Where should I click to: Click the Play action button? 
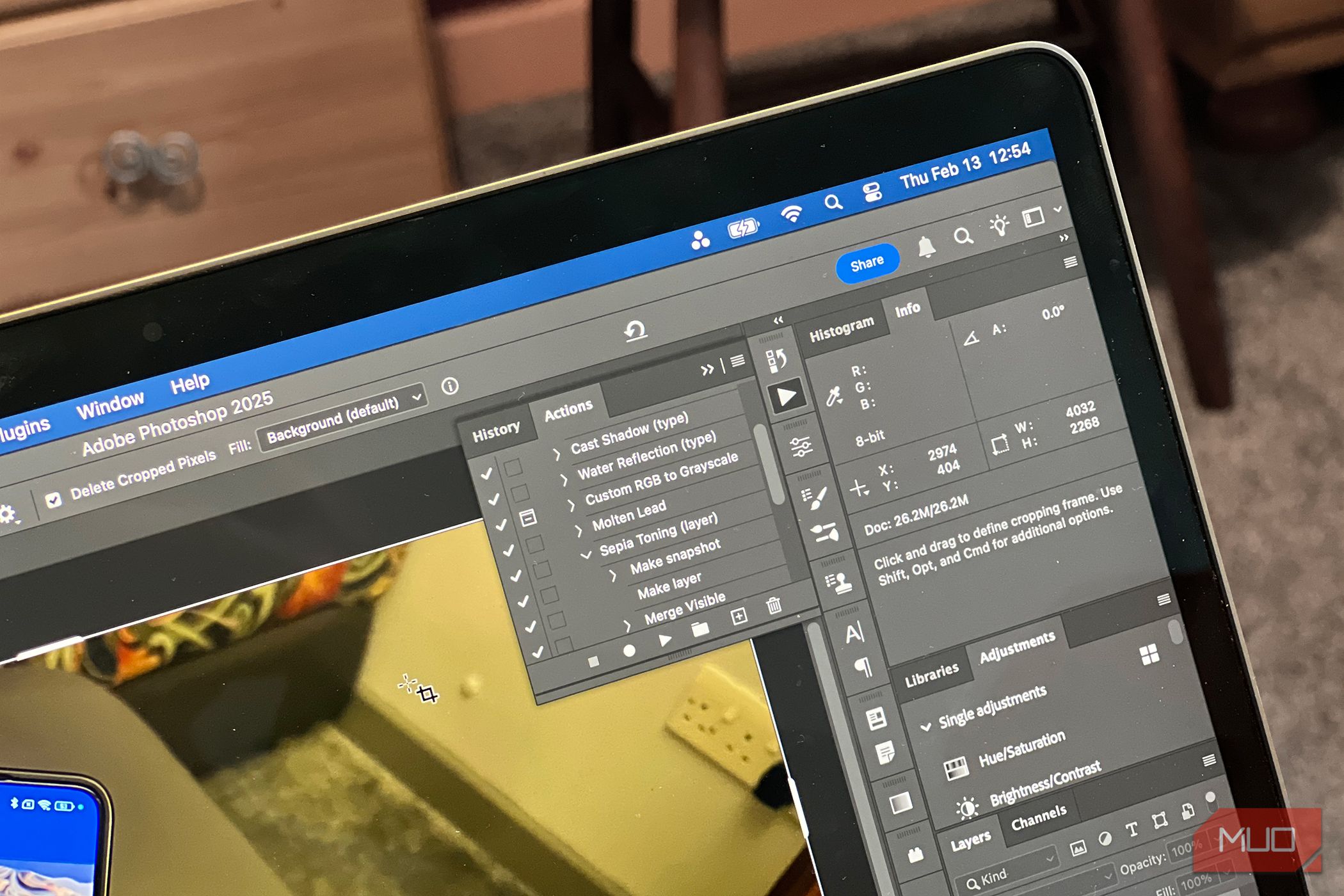pos(666,639)
